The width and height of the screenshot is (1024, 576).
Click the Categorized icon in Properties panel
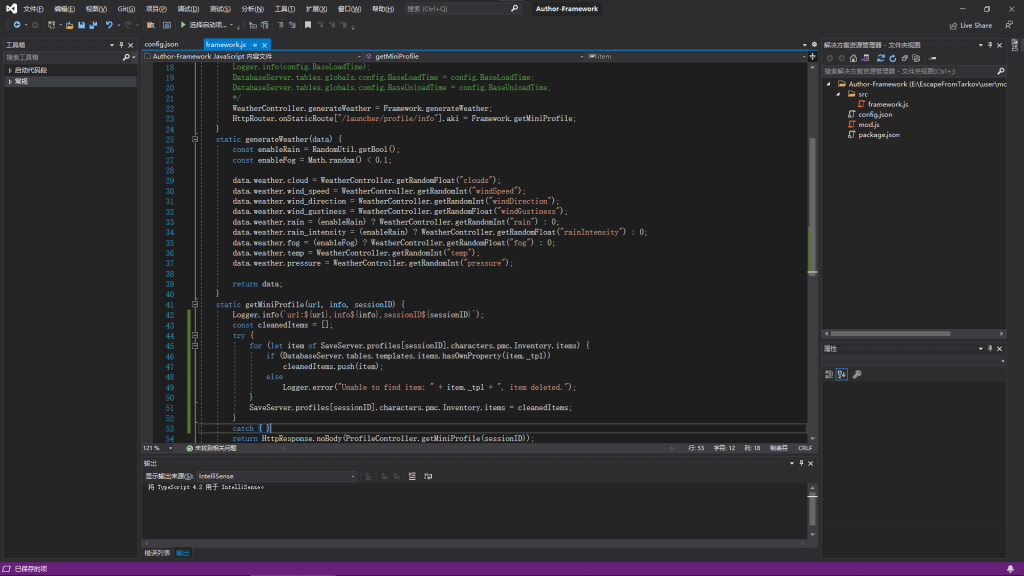(829, 374)
